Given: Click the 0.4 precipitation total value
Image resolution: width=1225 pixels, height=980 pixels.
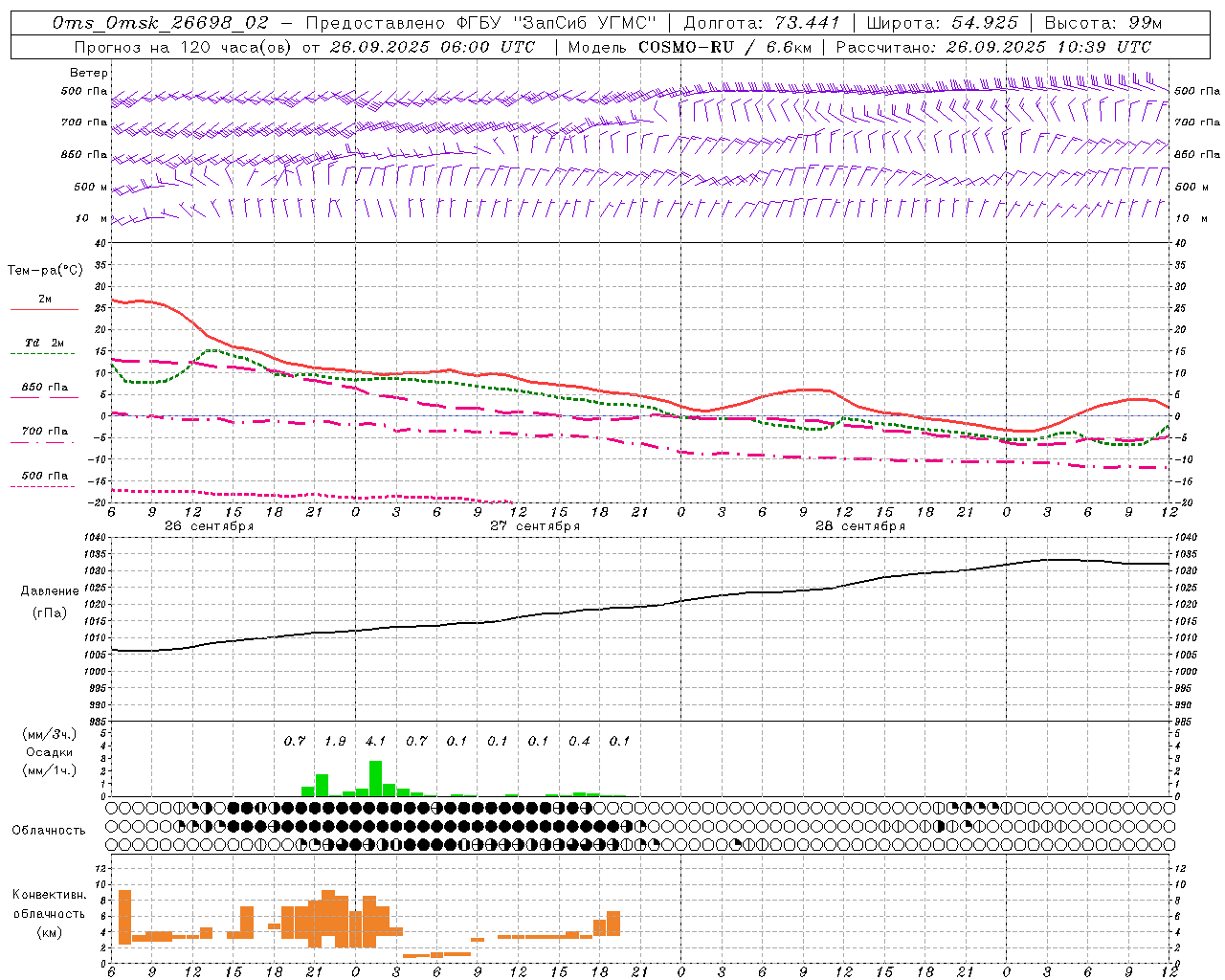Looking at the screenshot, I should coord(579,741).
